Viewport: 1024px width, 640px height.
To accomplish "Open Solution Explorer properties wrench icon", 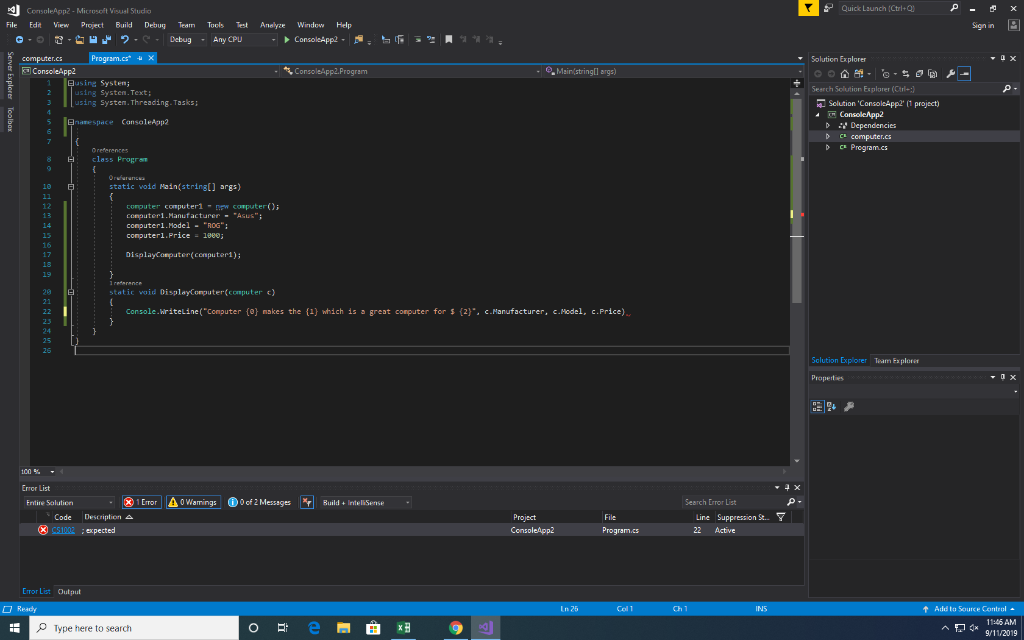I will pyautogui.click(x=951, y=72).
